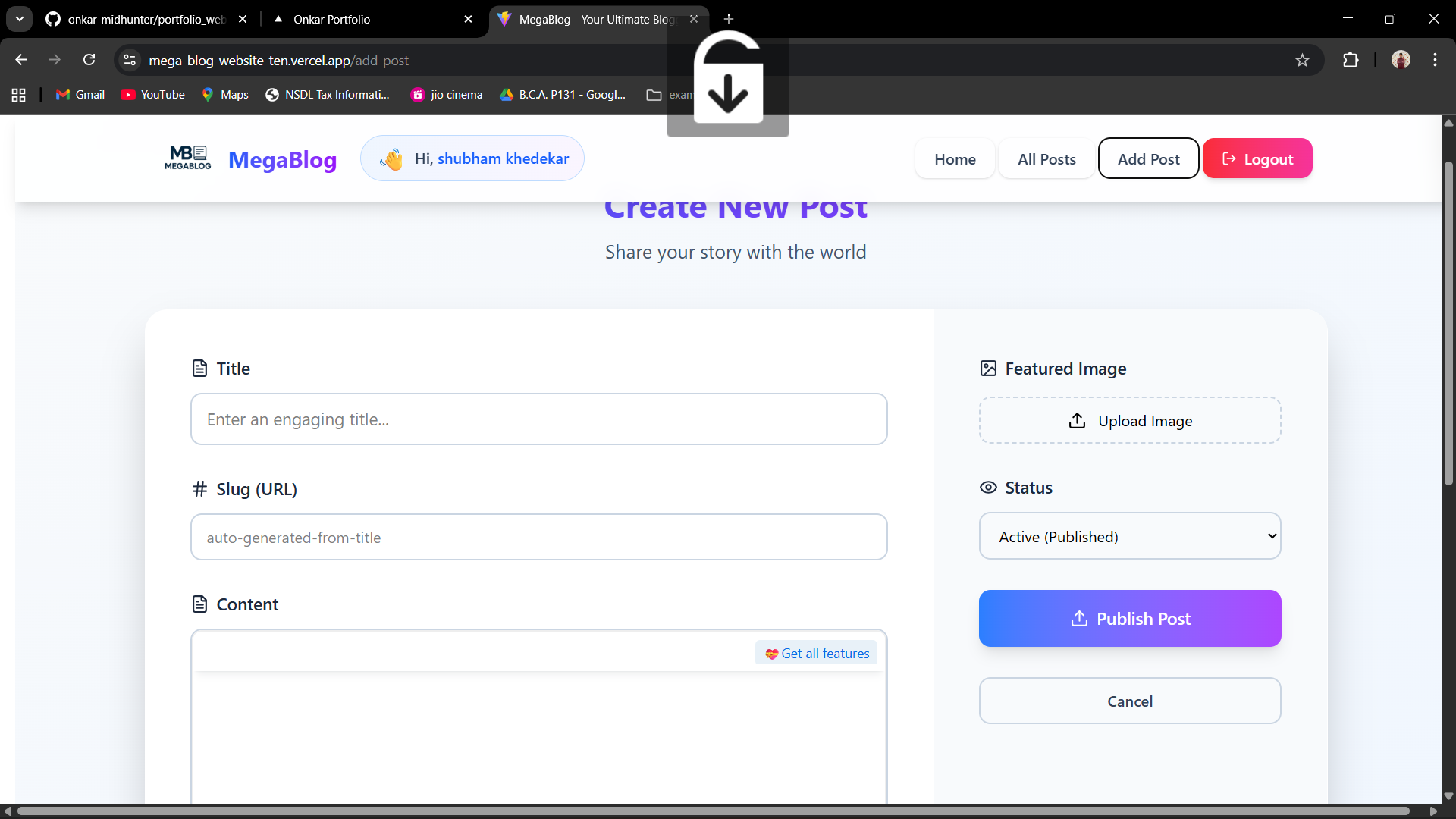Go to All Posts in navigation

1046,158
